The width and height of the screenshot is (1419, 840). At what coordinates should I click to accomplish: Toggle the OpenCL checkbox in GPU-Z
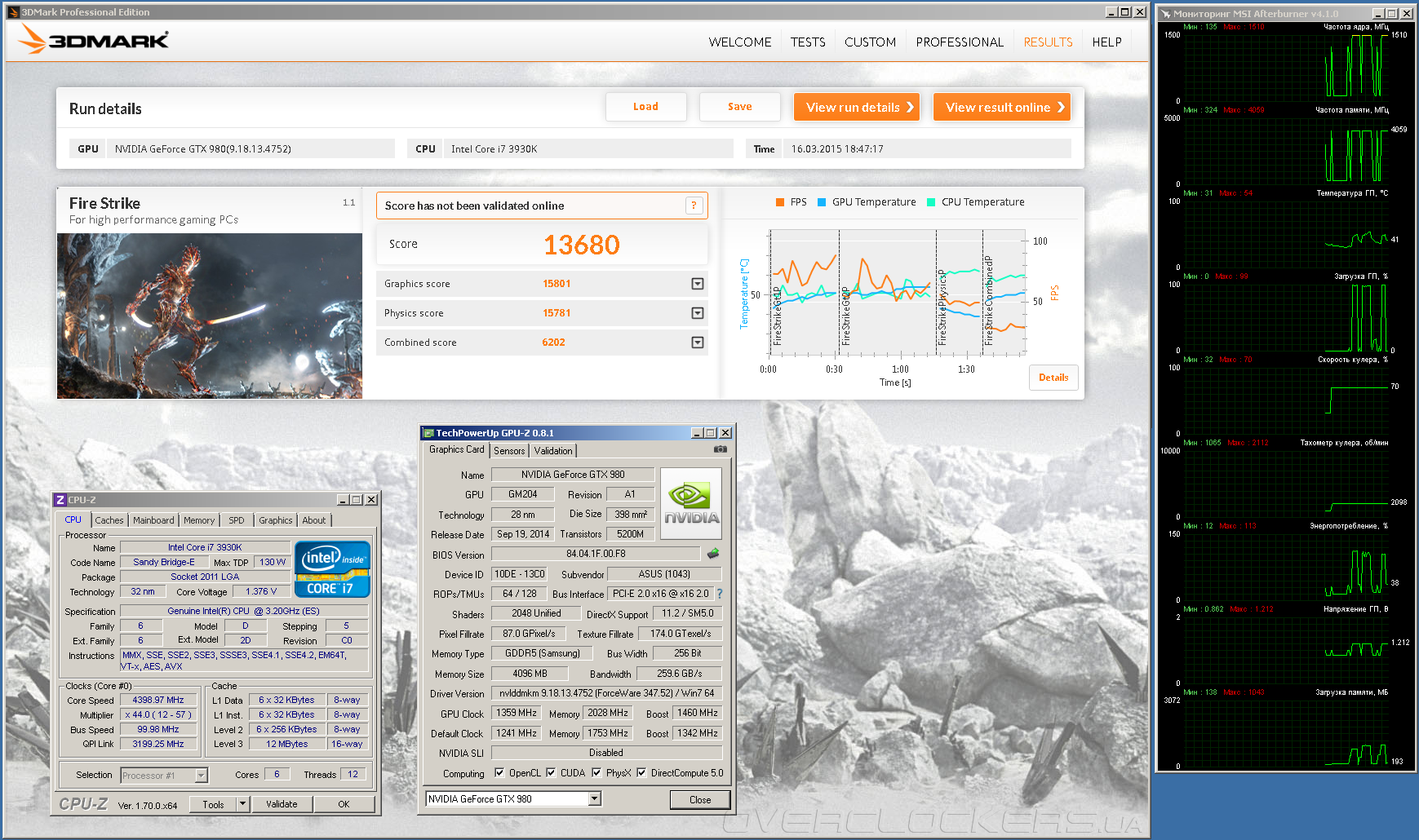pos(499,772)
